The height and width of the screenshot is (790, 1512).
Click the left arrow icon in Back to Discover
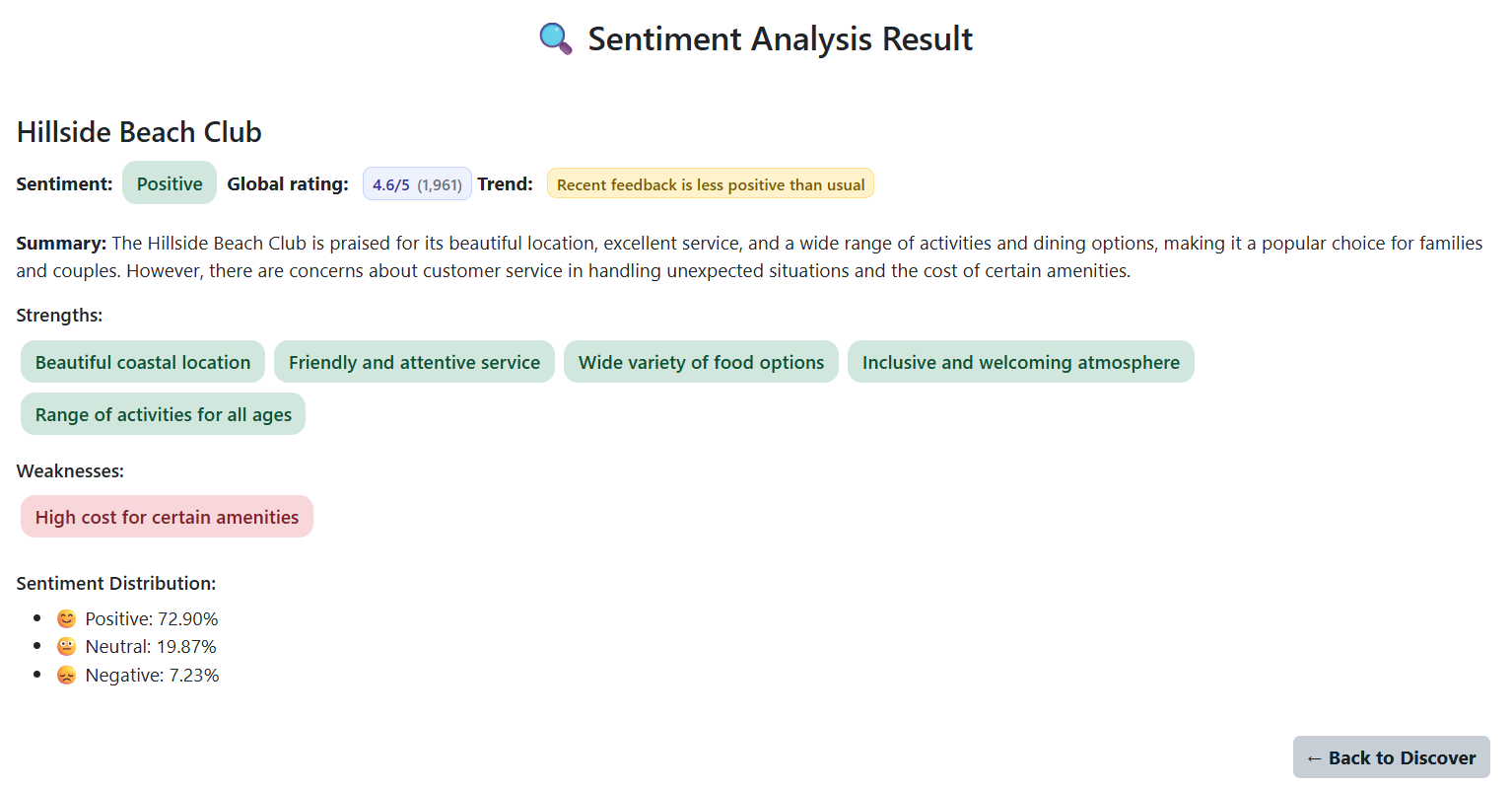pyautogui.click(x=1314, y=757)
